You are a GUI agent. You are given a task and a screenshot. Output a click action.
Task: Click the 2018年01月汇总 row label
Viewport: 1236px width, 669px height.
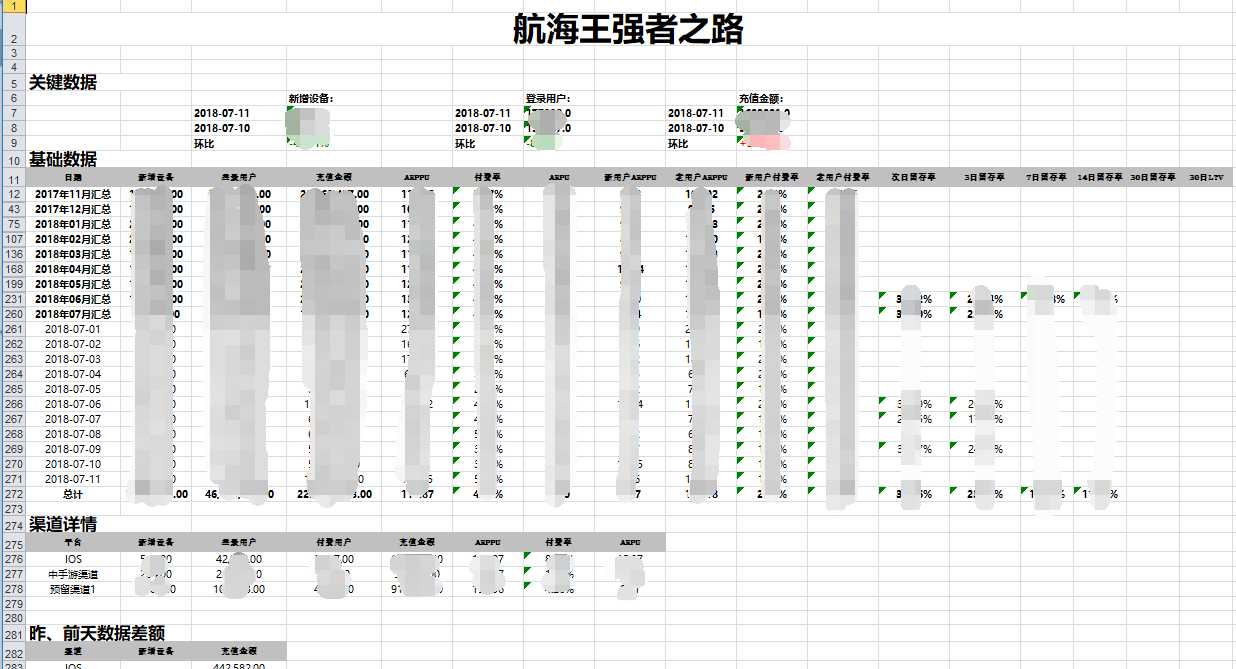pyautogui.click(x=73, y=224)
